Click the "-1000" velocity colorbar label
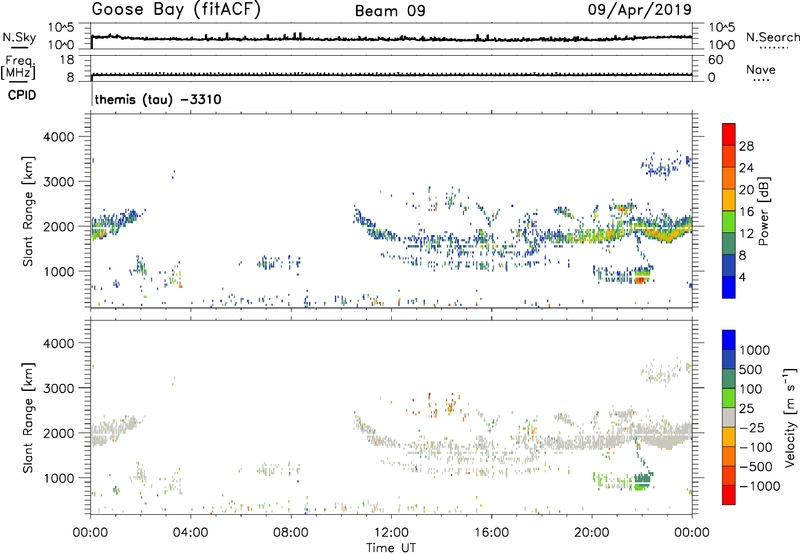This screenshot has height=554, width=800. pos(759,486)
